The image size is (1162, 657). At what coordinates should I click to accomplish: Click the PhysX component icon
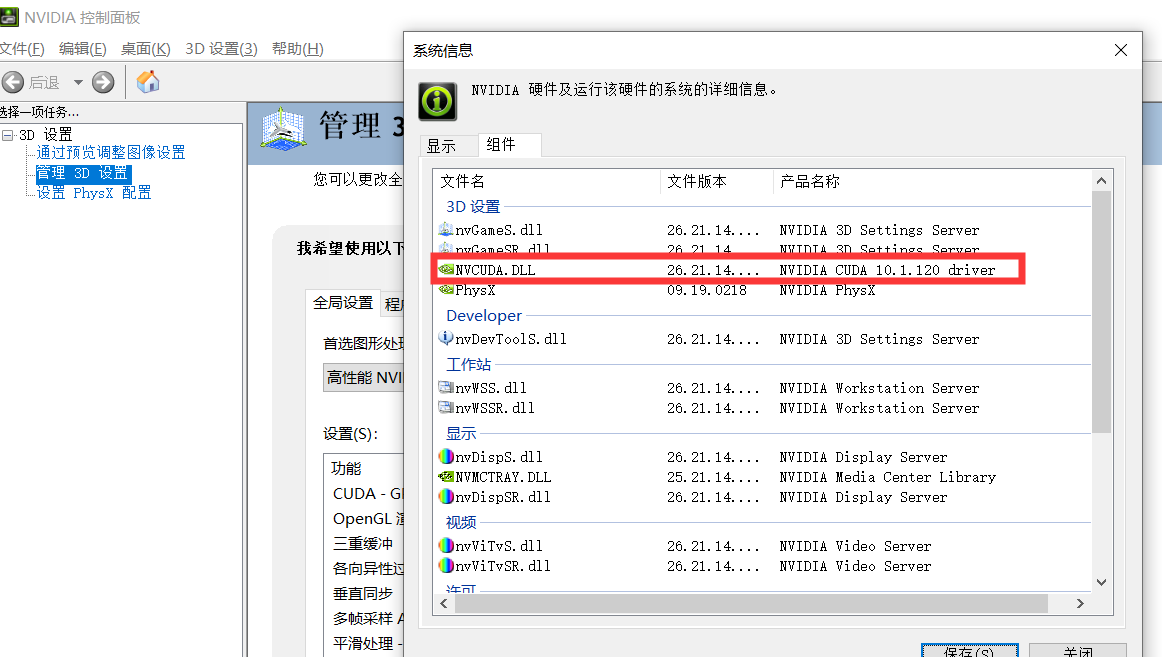447,289
